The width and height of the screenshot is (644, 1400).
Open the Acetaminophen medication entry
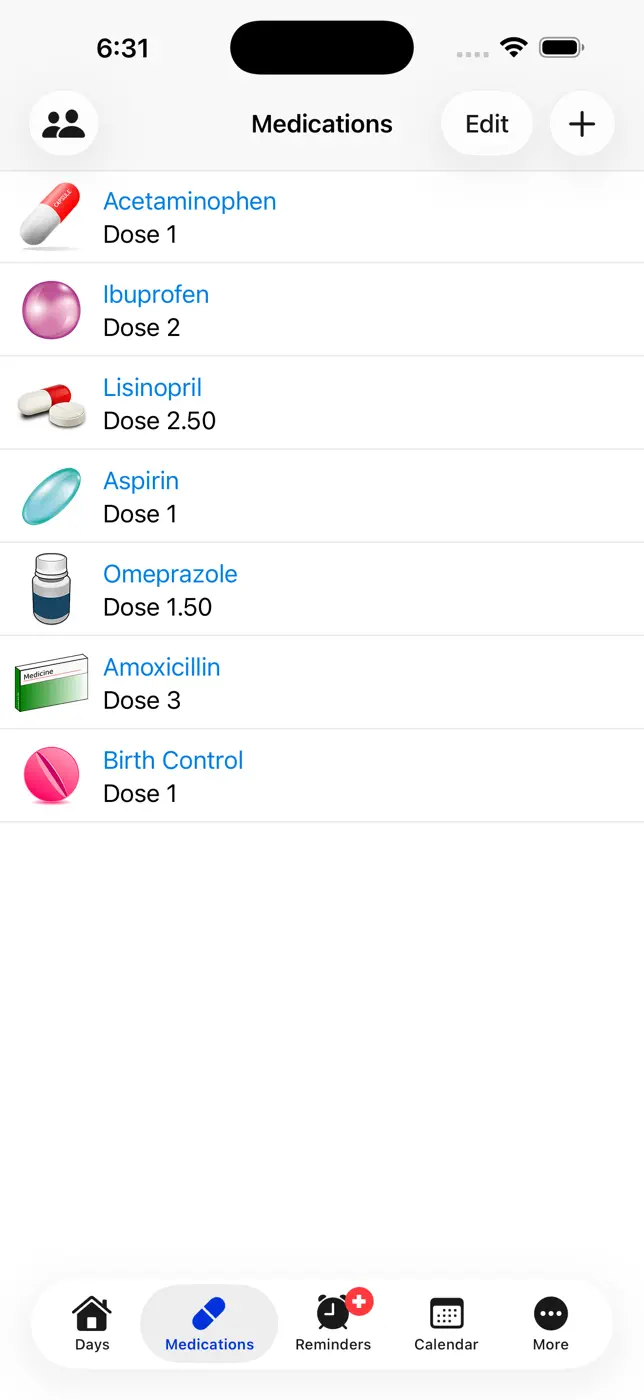click(x=322, y=217)
